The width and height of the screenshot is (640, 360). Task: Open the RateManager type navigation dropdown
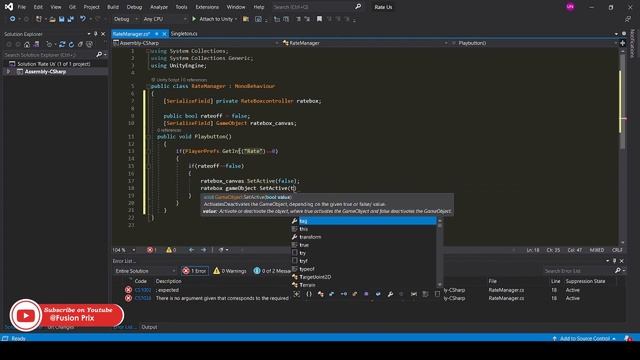coord(365,43)
